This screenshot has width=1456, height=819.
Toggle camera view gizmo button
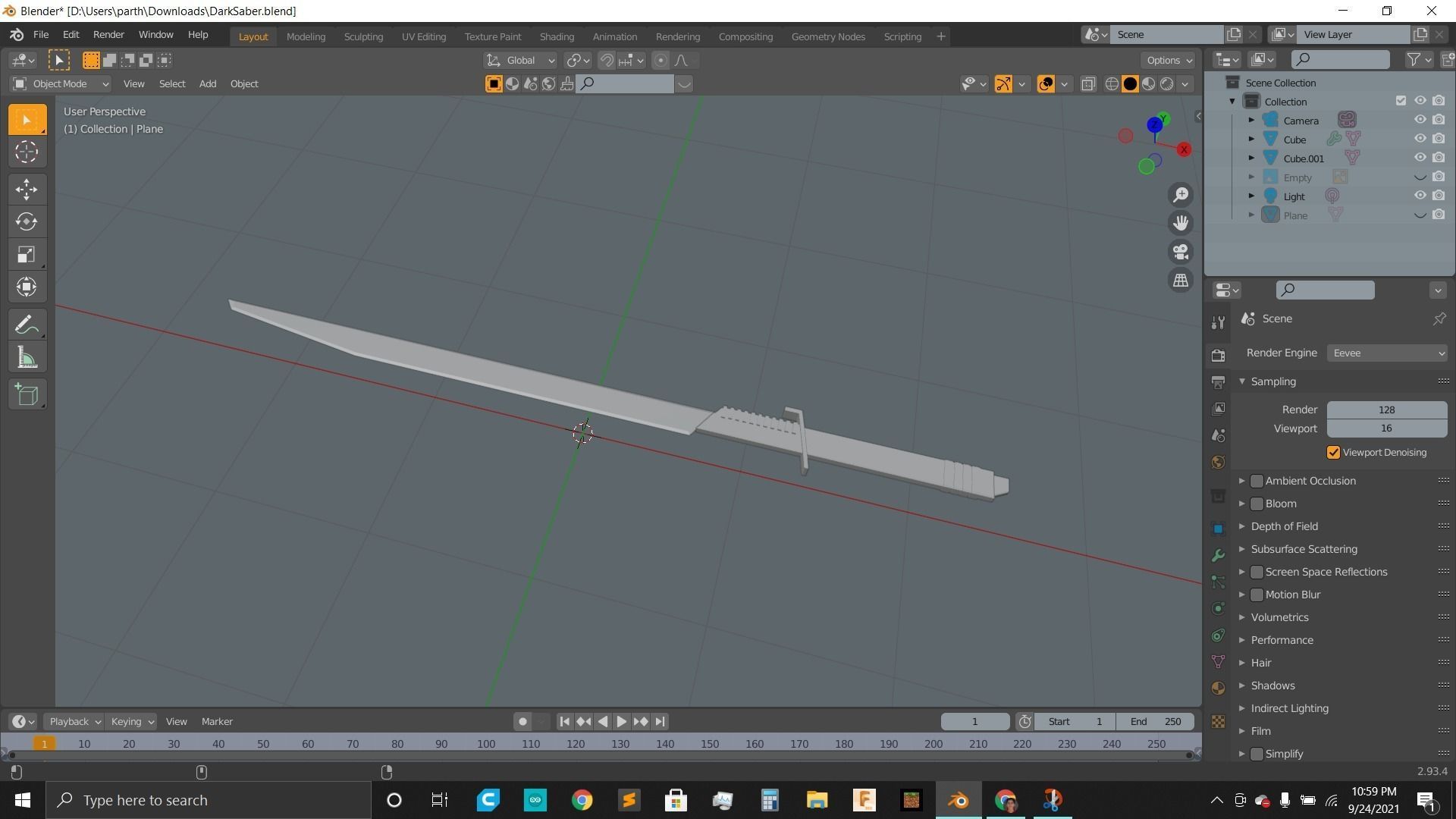click(x=1181, y=252)
